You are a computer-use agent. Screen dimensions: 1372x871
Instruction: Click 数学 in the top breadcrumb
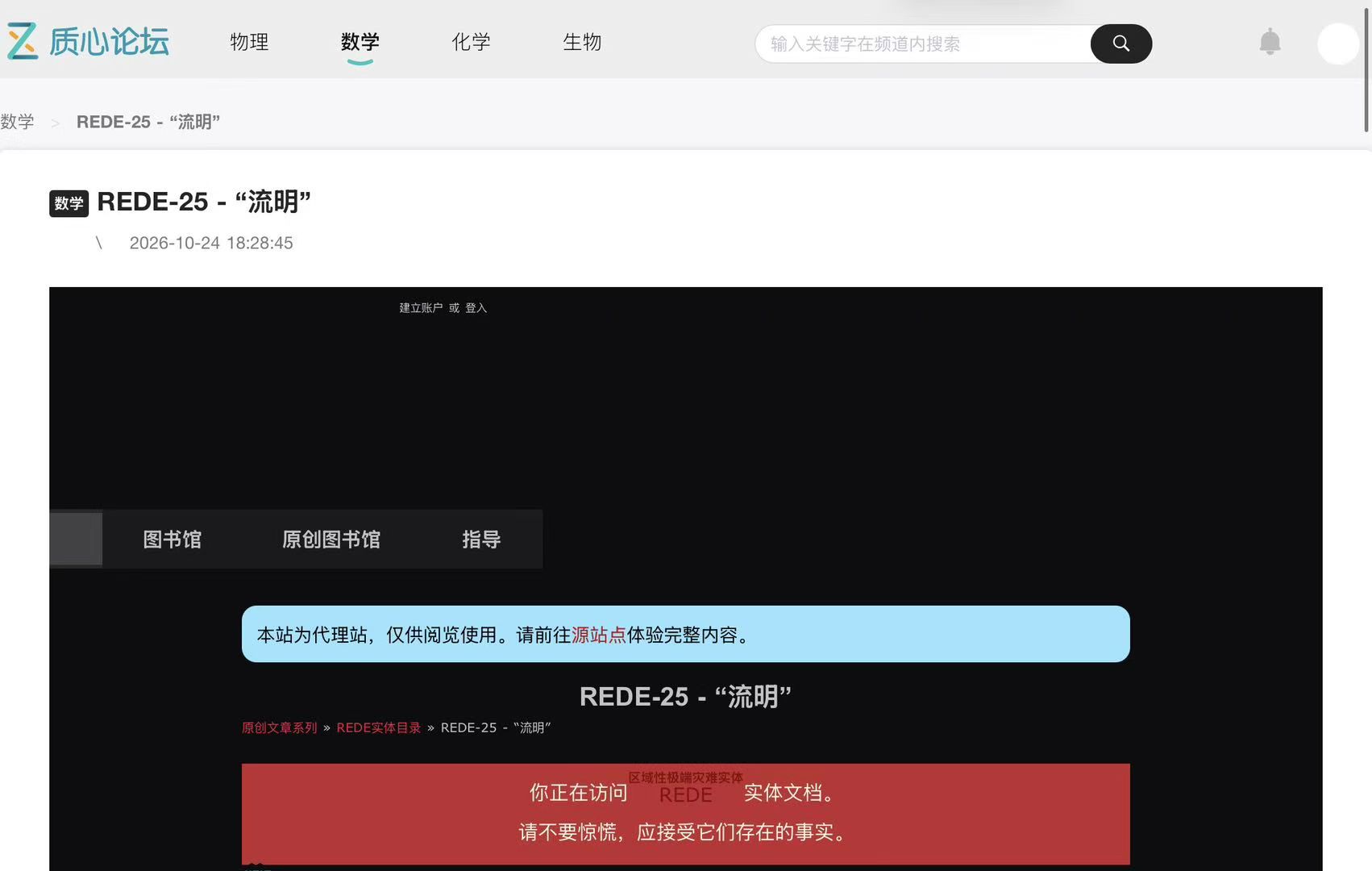(17, 122)
